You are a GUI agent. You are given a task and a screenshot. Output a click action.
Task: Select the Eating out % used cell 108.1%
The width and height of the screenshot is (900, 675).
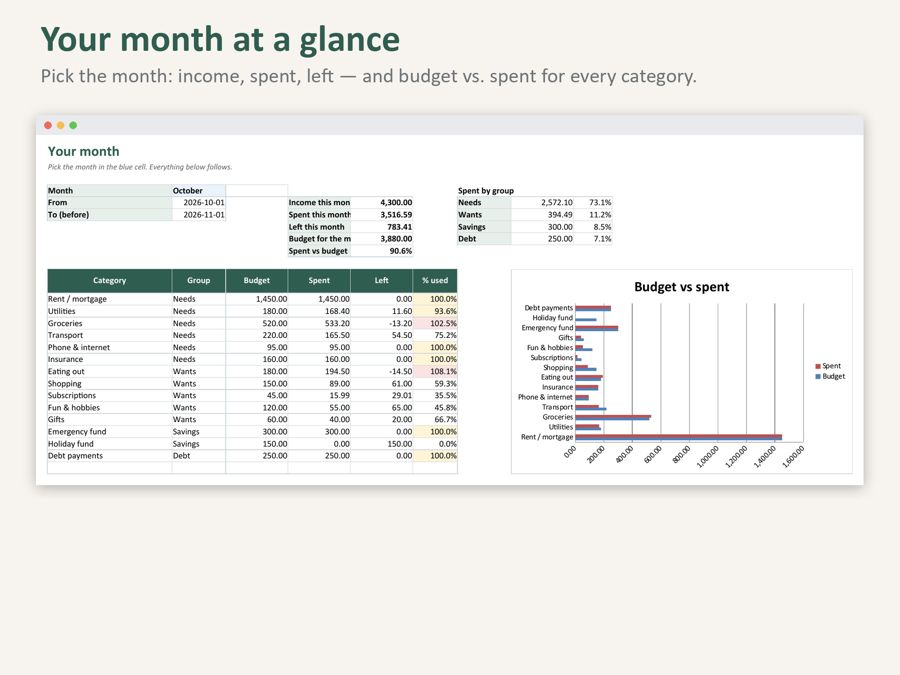click(435, 371)
